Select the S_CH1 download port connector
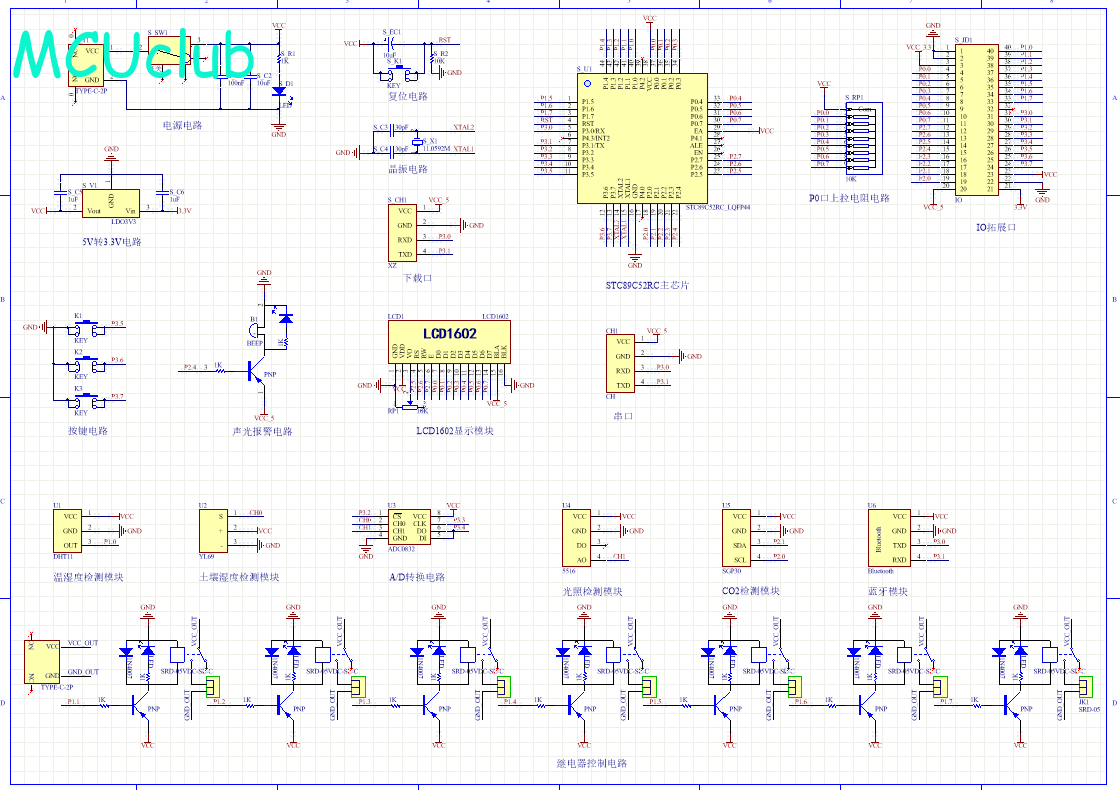1120x790 pixels. (403, 233)
